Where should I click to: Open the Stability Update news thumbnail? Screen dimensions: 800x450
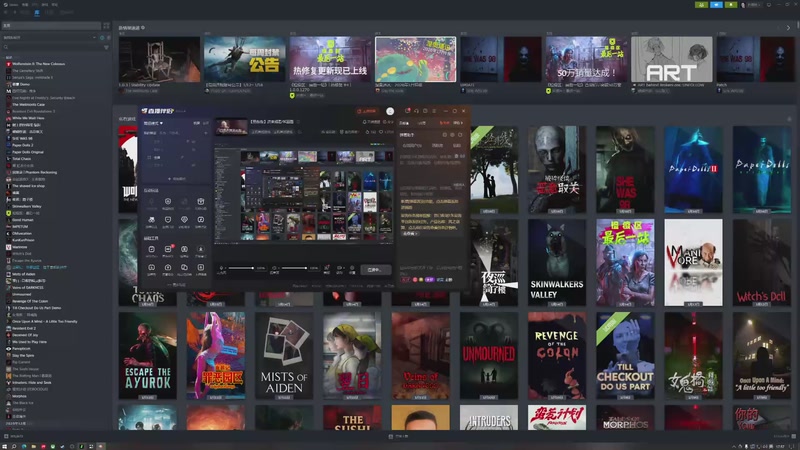(159, 59)
